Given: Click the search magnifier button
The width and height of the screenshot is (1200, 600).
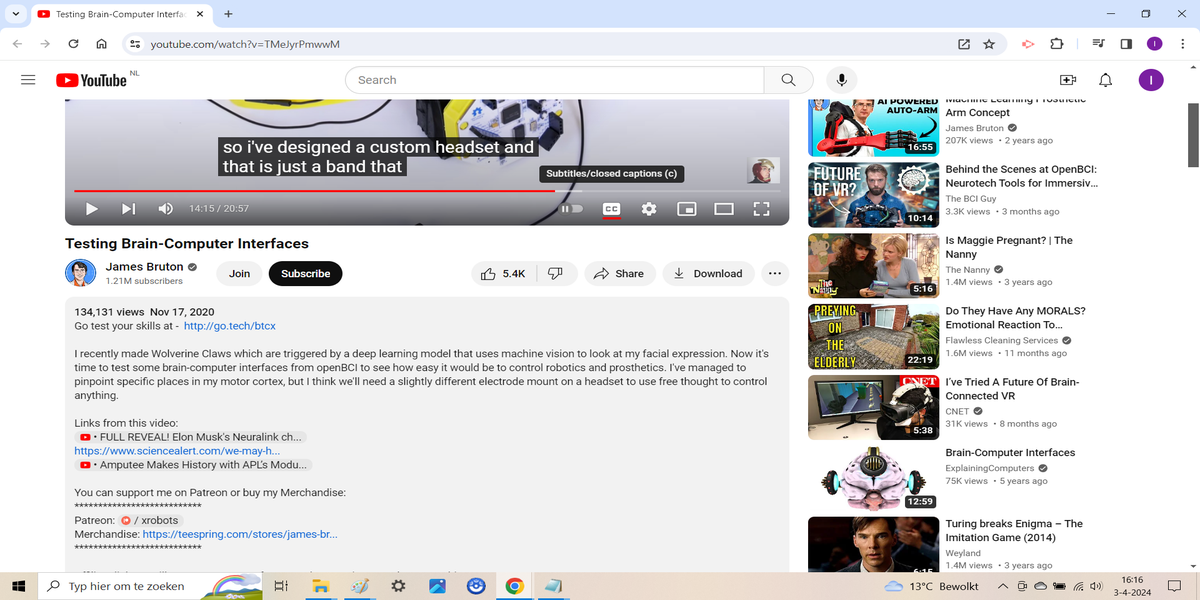Looking at the screenshot, I should coord(789,80).
